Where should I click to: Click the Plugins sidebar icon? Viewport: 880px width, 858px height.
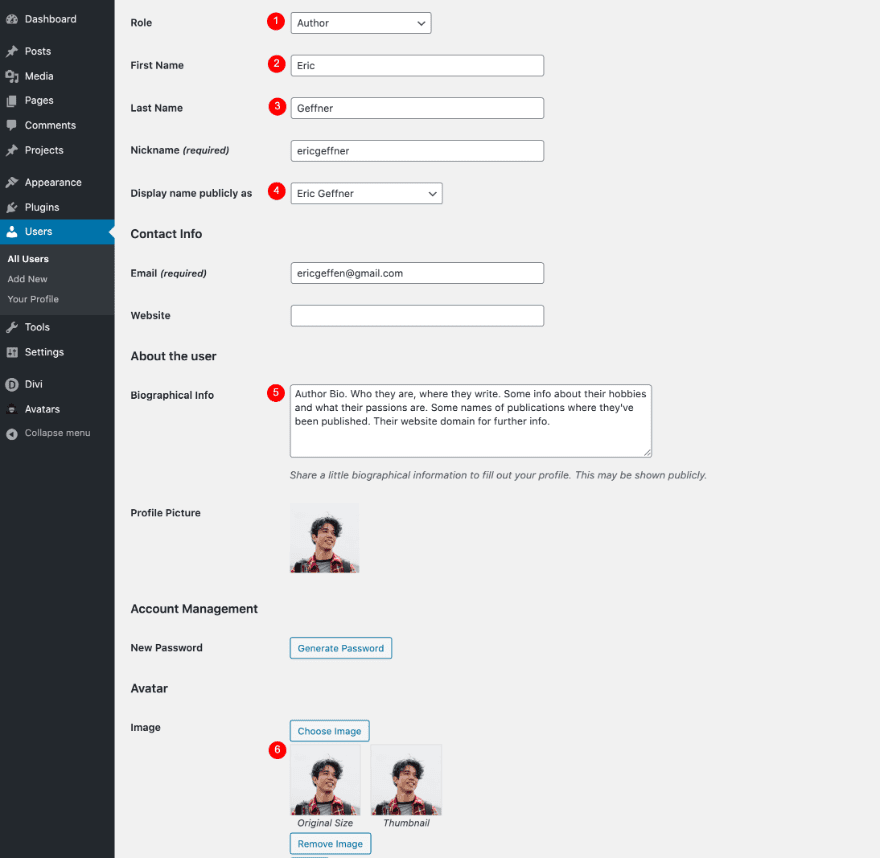(41, 206)
